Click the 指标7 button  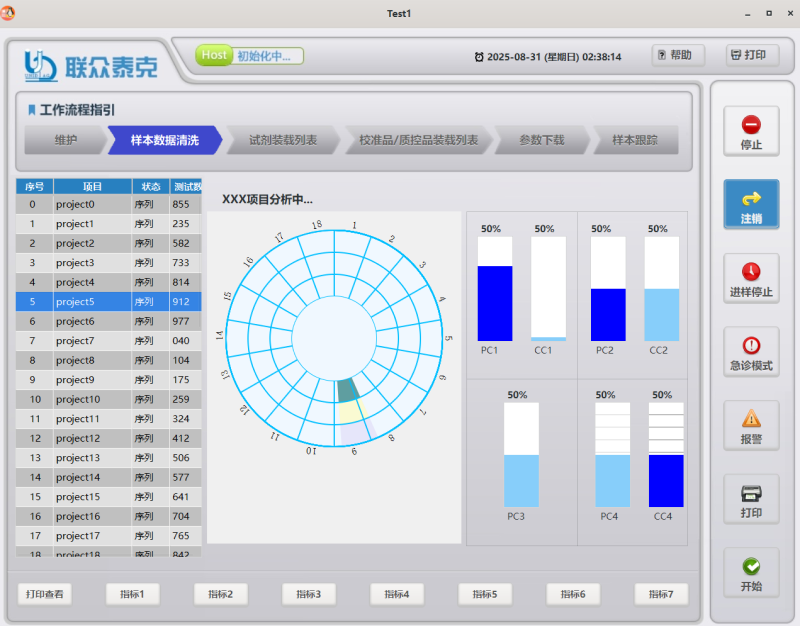(661, 594)
